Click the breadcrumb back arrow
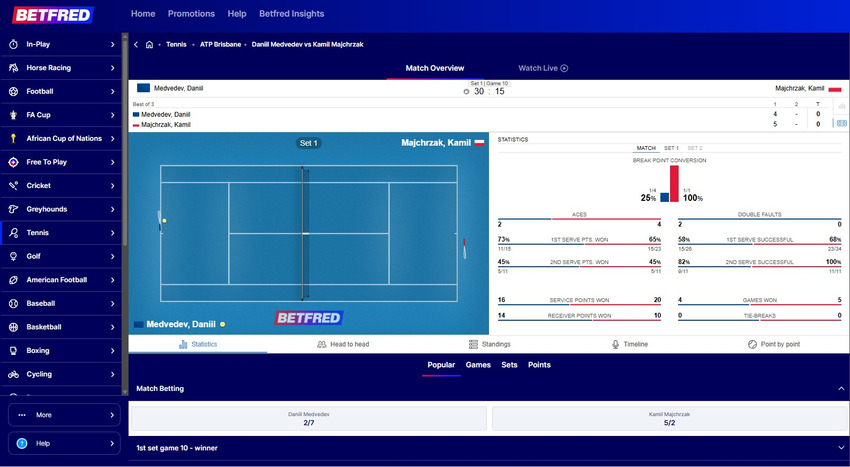The height and width of the screenshot is (467, 850). tap(136, 44)
